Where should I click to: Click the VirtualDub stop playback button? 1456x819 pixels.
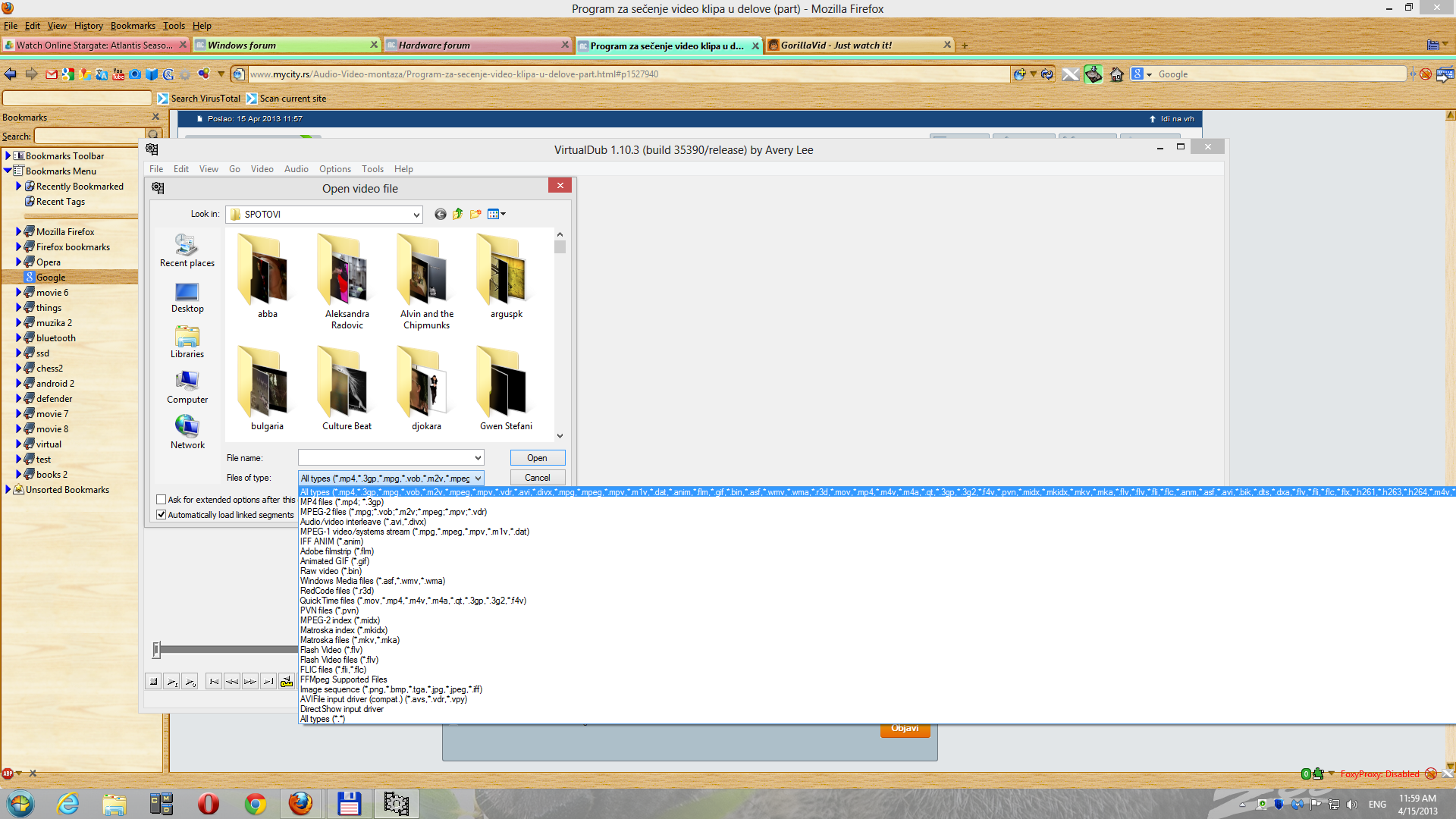pyautogui.click(x=153, y=682)
